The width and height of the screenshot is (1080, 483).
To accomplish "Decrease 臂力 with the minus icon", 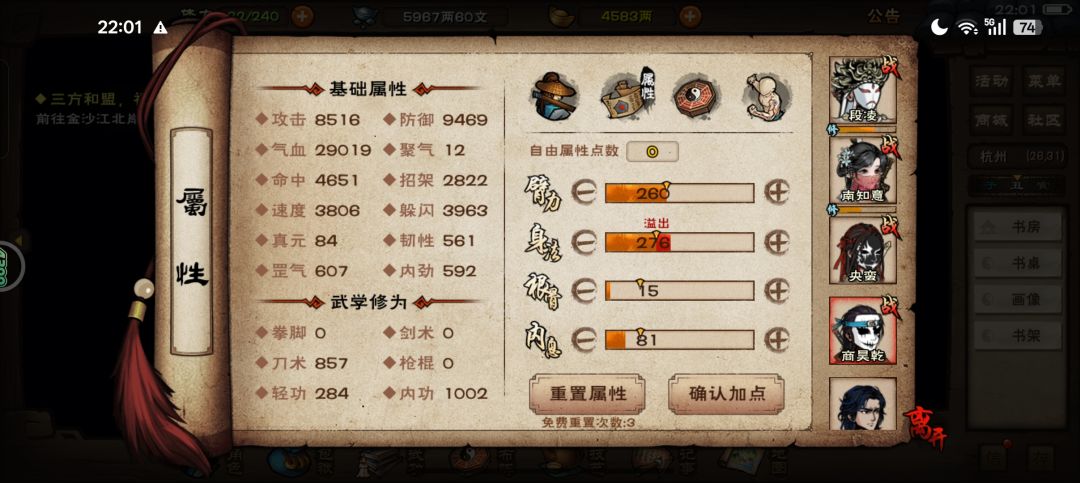I will click(x=583, y=193).
